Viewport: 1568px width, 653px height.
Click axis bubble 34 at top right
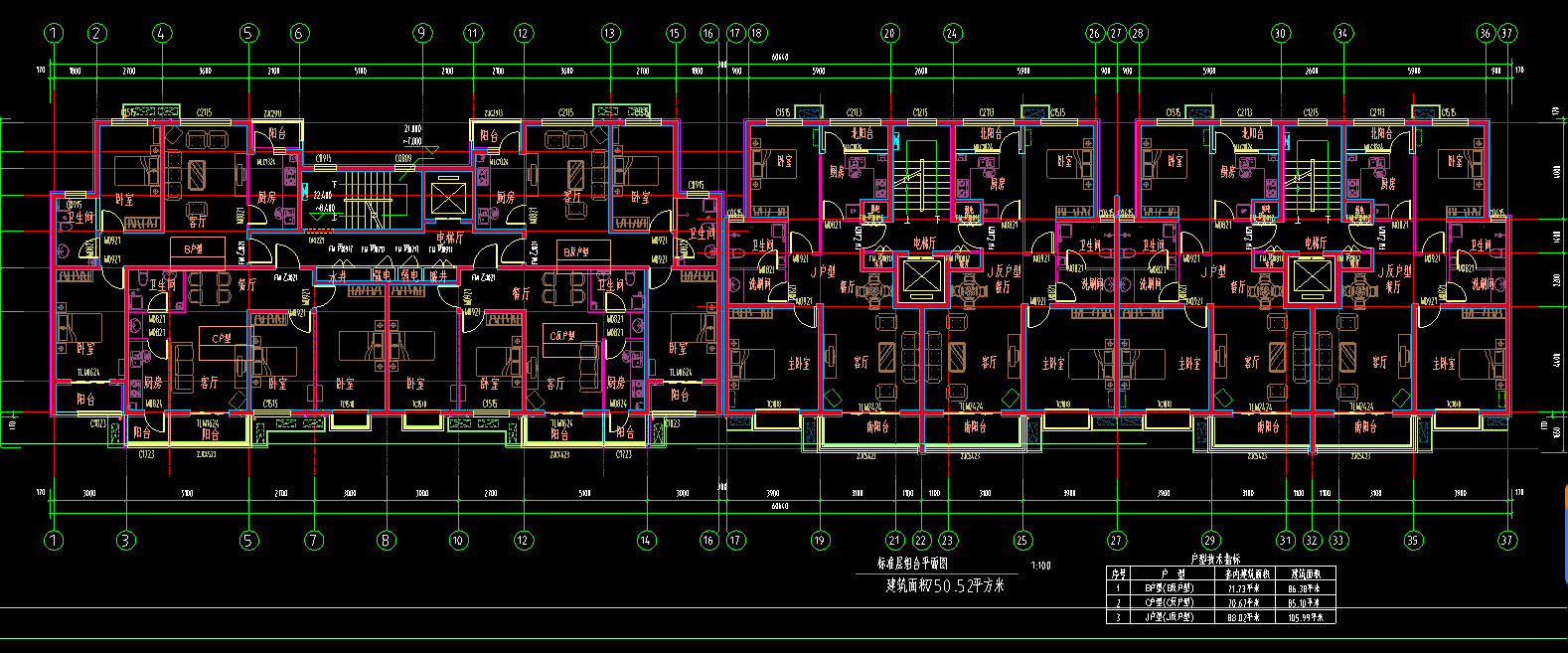(x=1342, y=33)
